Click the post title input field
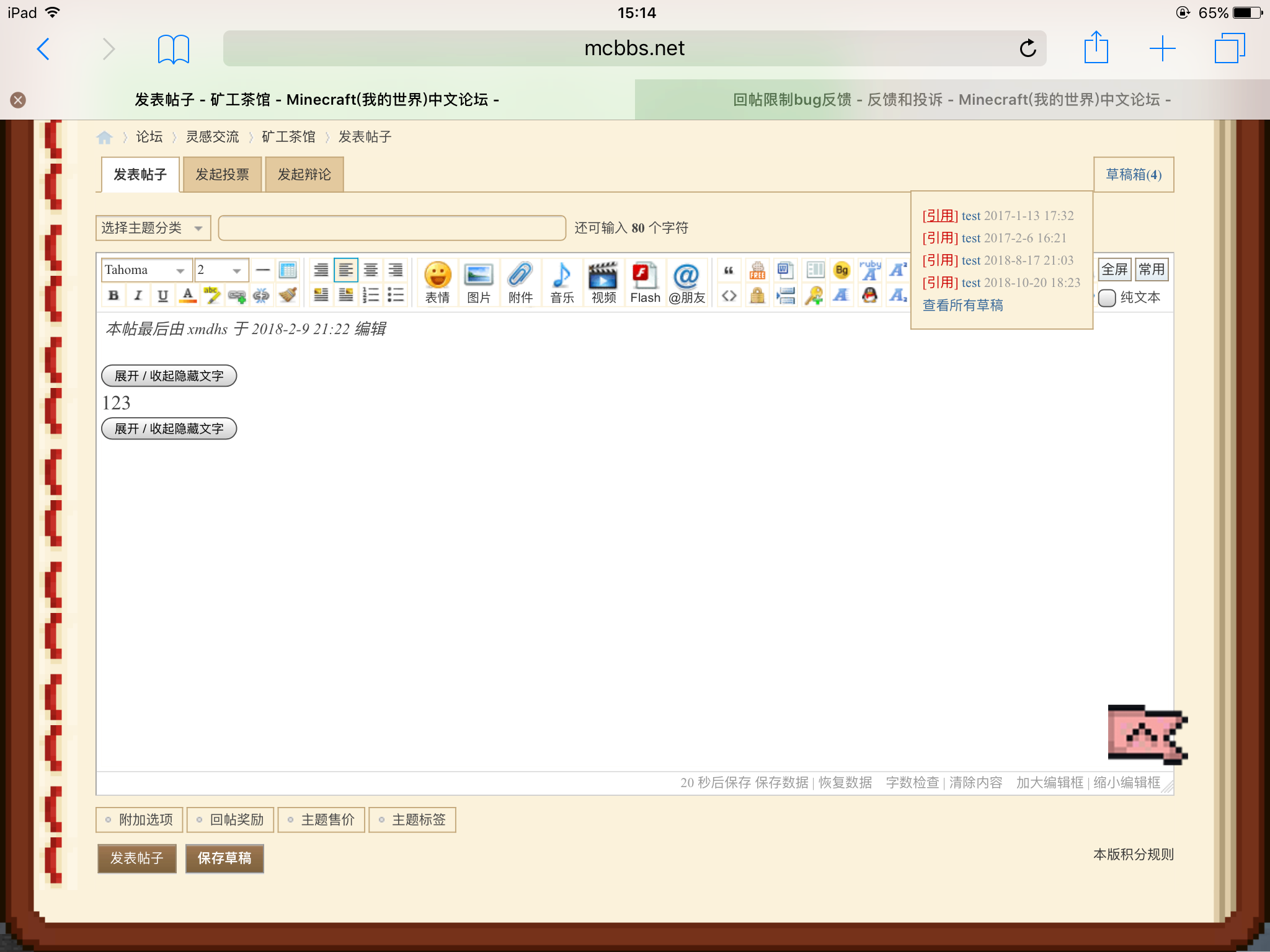The image size is (1270, 952). pyautogui.click(x=392, y=228)
